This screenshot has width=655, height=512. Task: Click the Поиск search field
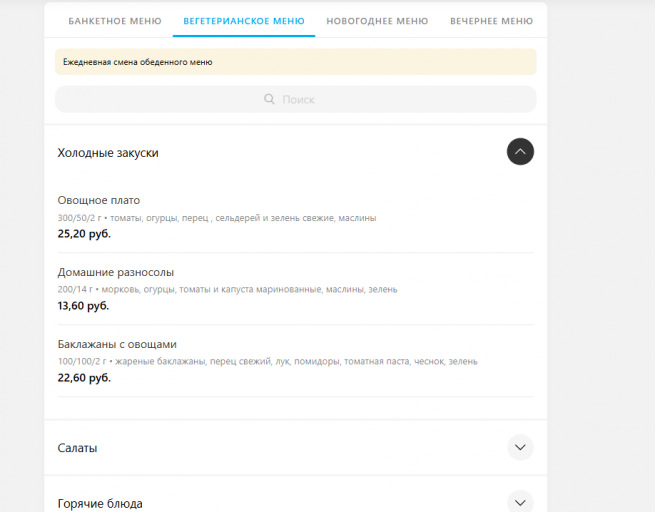pos(296,99)
